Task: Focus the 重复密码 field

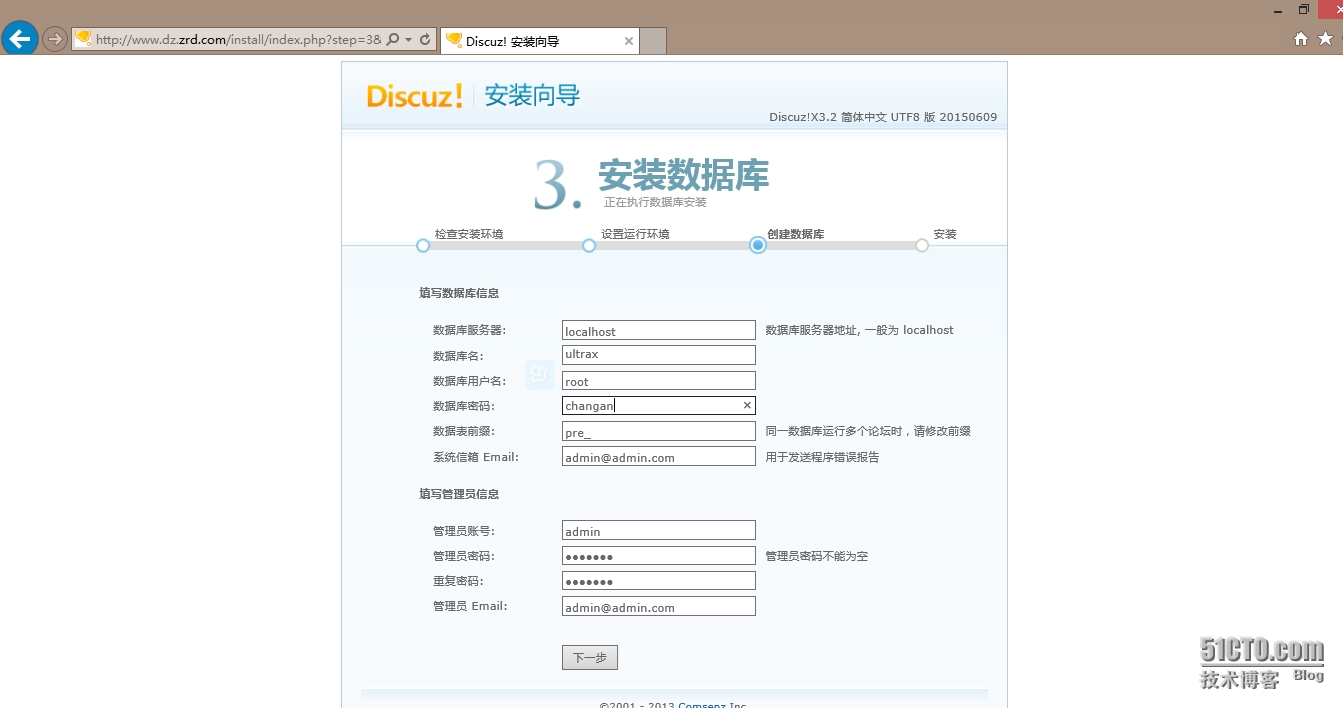Action: (659, 580)
